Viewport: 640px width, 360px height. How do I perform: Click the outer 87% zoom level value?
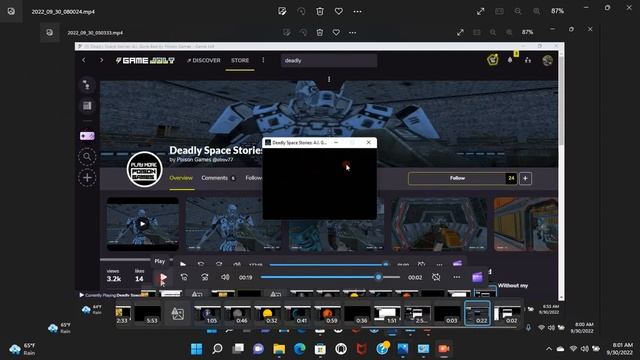[558, 11]
